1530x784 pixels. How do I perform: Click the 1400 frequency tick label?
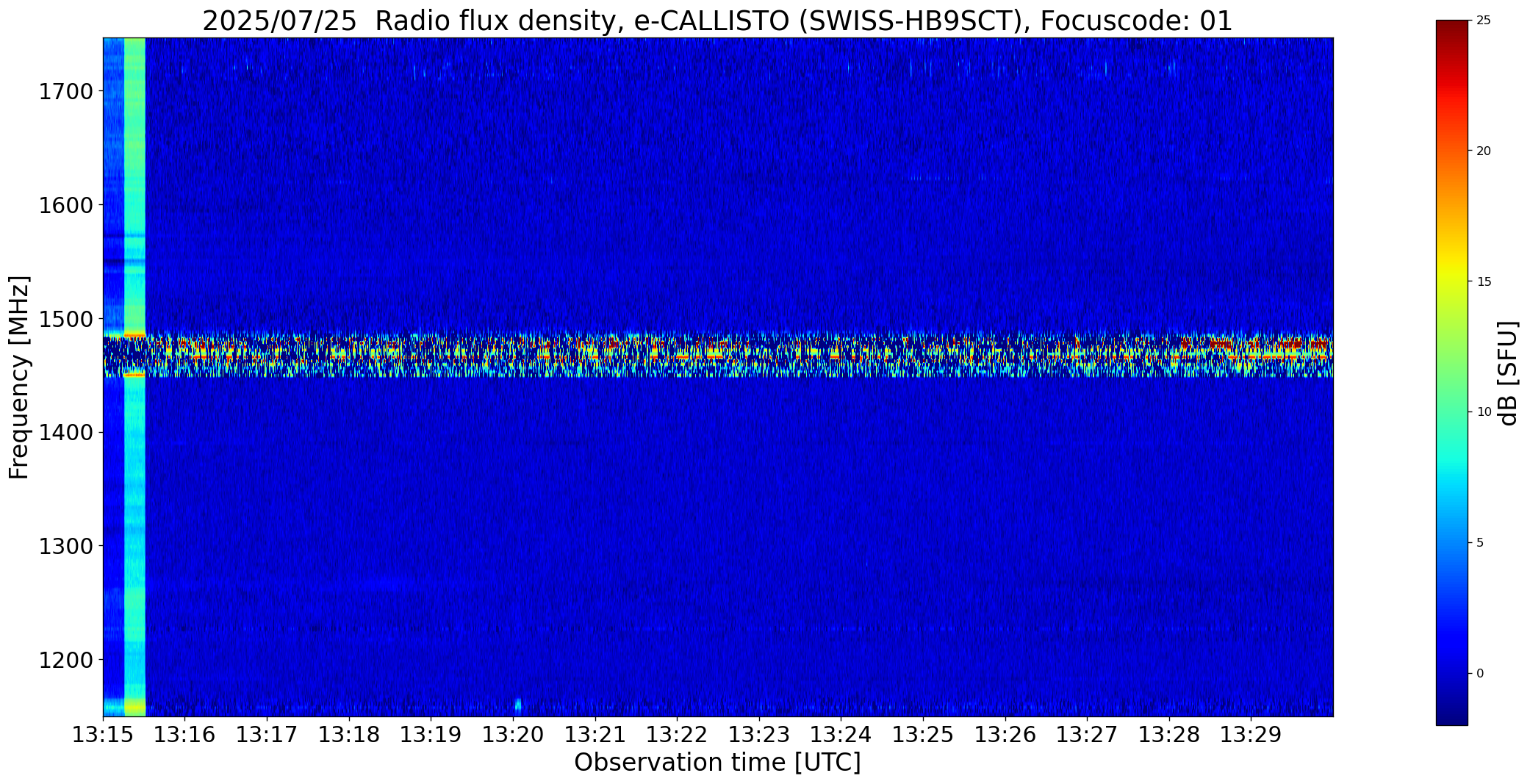coord(65,432)
